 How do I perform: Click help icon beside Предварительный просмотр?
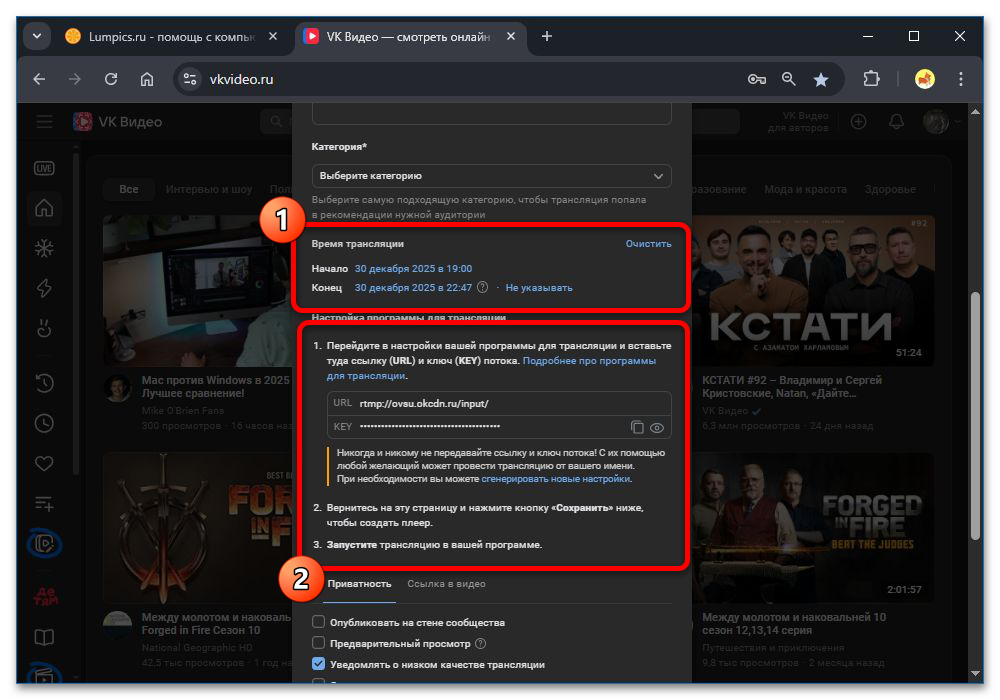coord(481,644)
